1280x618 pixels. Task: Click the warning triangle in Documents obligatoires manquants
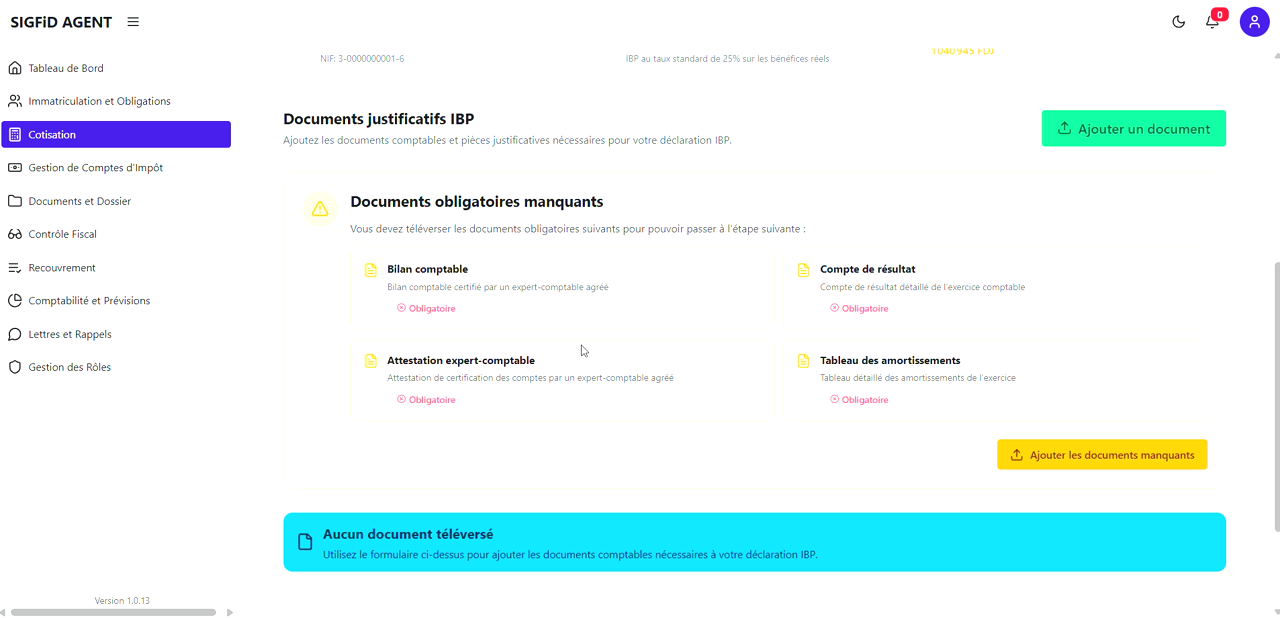[x=320, y=209]
